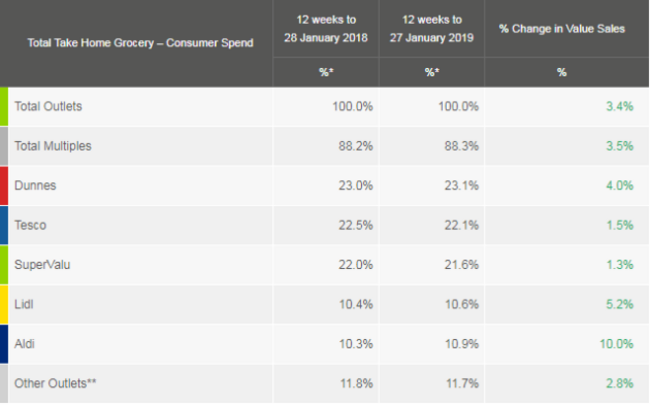Select the '12 weeks to 27 January 2019' header
This screenshot has height=405, width=650.
(x=432, y=29)
